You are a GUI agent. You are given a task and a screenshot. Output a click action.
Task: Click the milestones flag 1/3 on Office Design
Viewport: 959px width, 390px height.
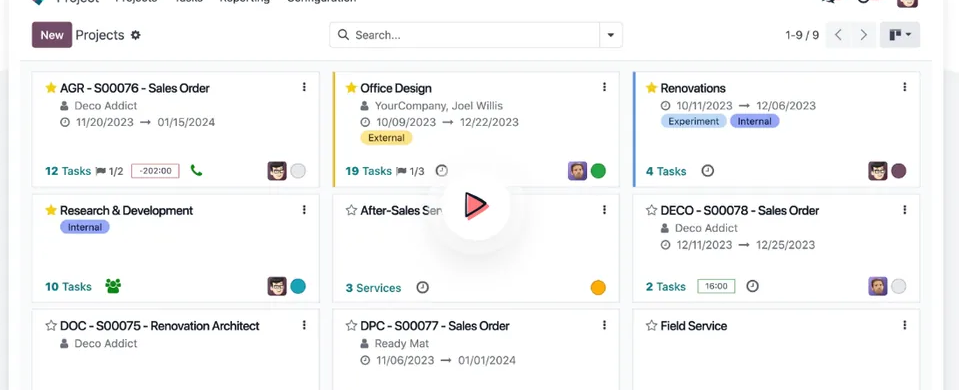(410, 171)
